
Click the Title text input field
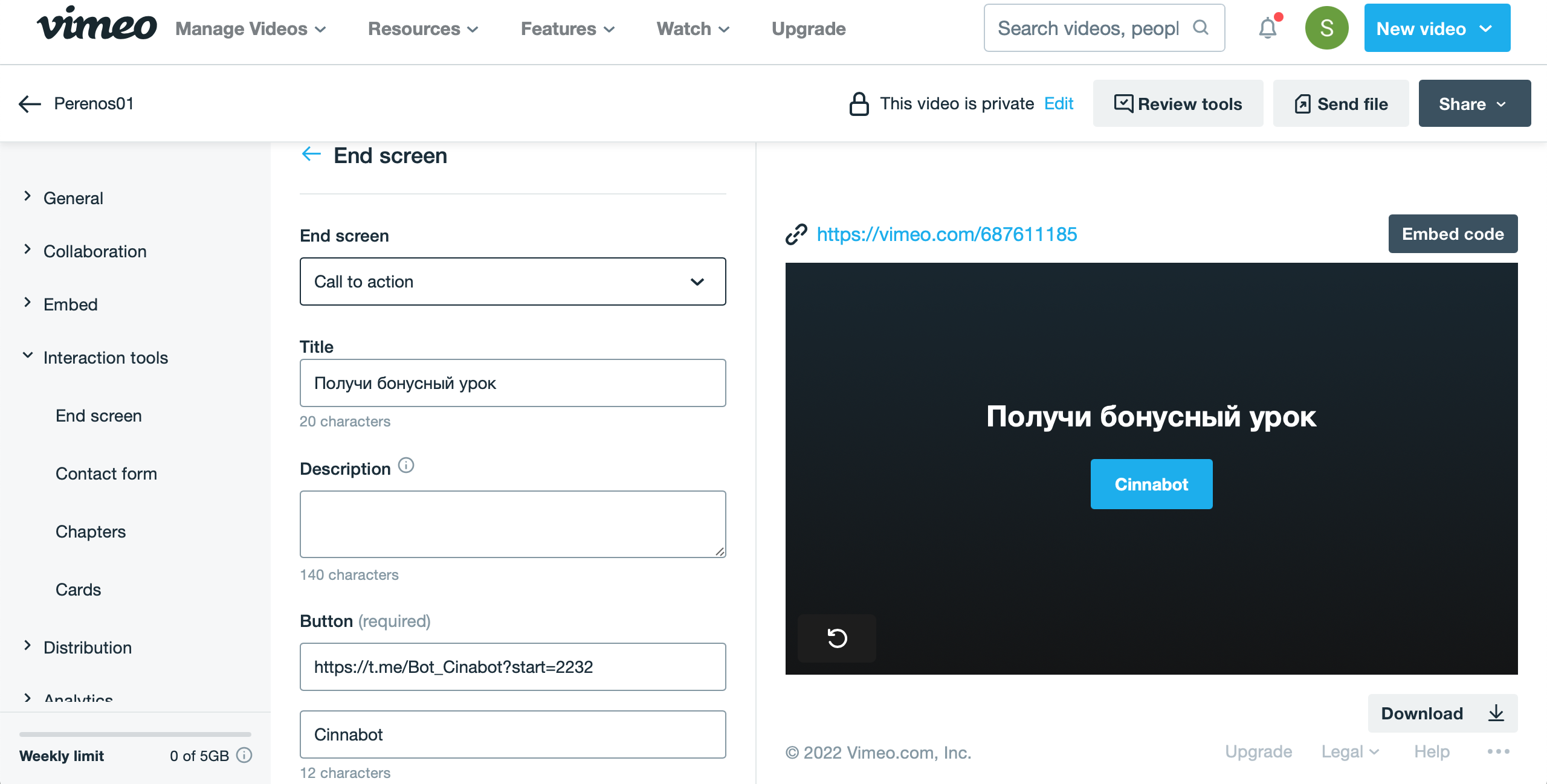pos(512,383)
